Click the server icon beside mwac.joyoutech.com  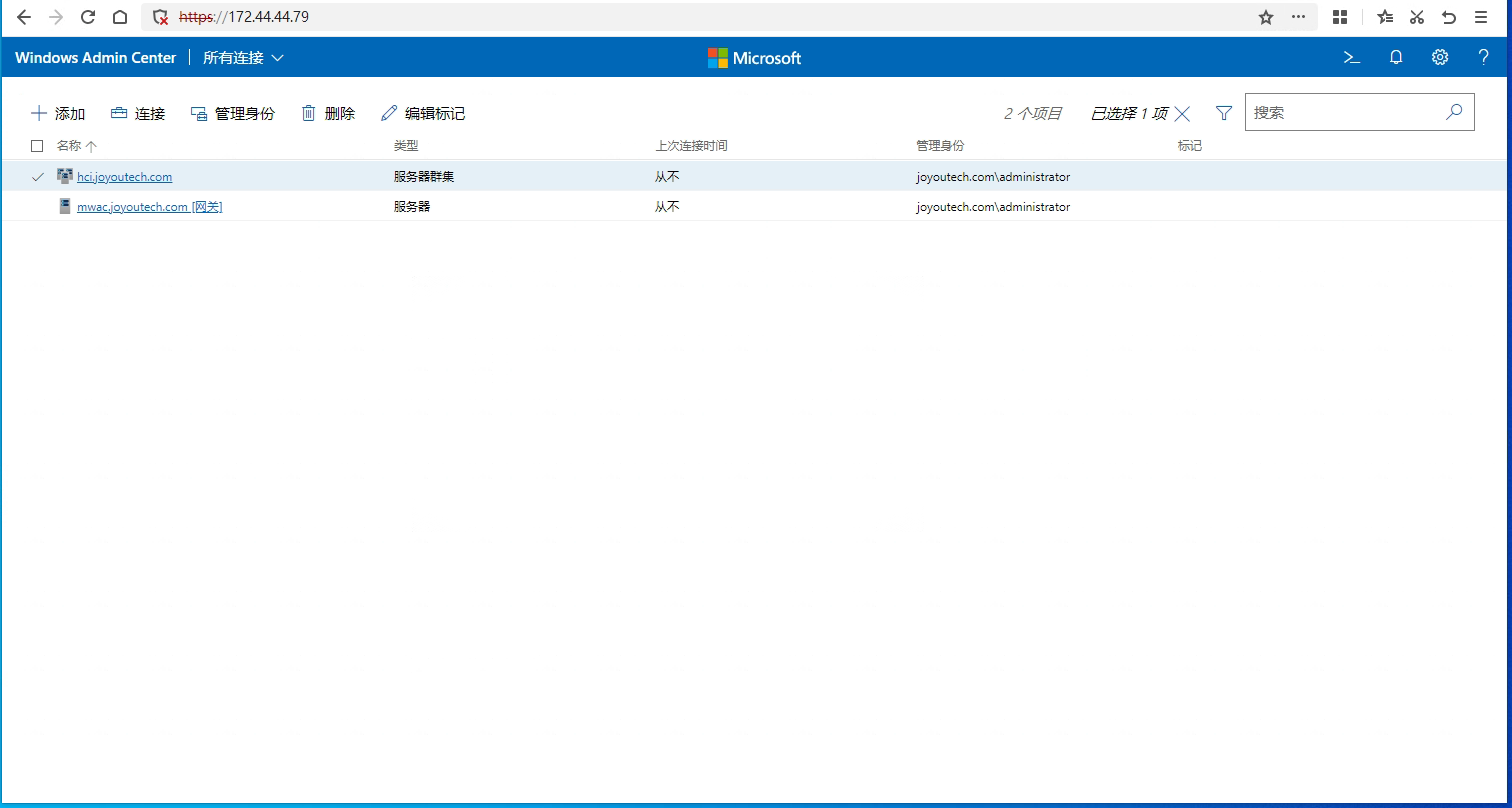[x=65, y=206]
